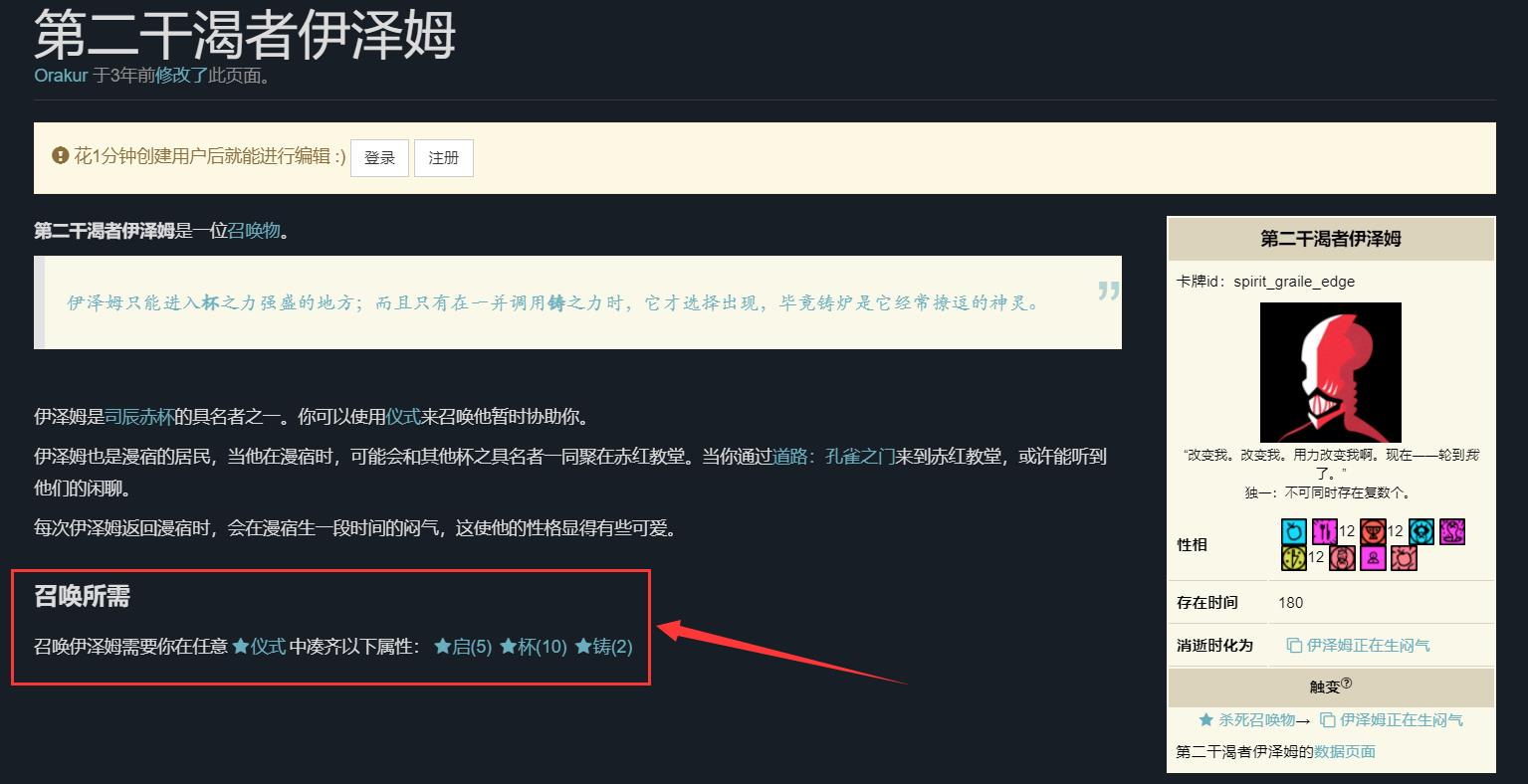Click the blue apple aspect icon in 性相 row
This screenshot has height=784, width=1528.
pyautogui.click(x=1293, y=531)
